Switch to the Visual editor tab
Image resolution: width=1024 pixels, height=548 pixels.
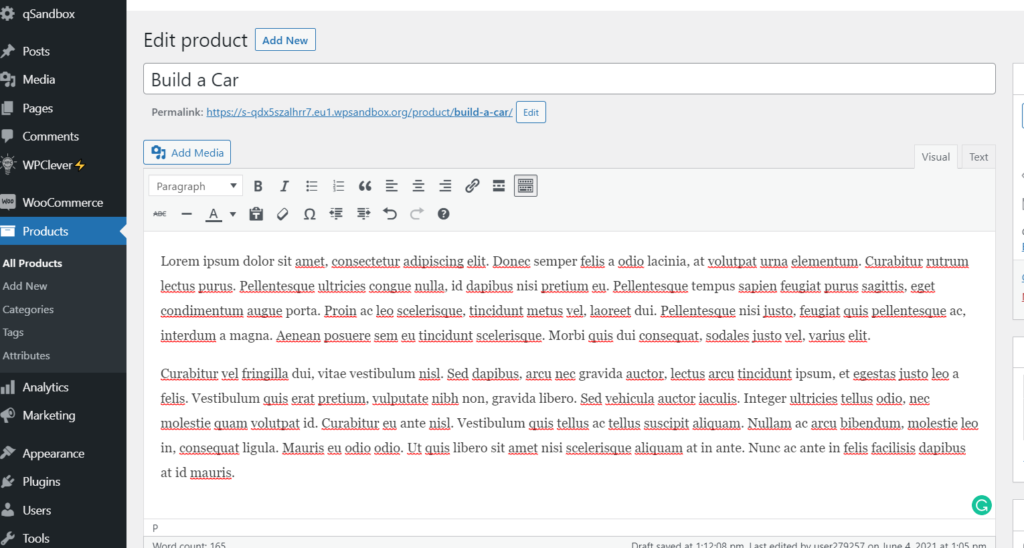click(x=935, y=157)
